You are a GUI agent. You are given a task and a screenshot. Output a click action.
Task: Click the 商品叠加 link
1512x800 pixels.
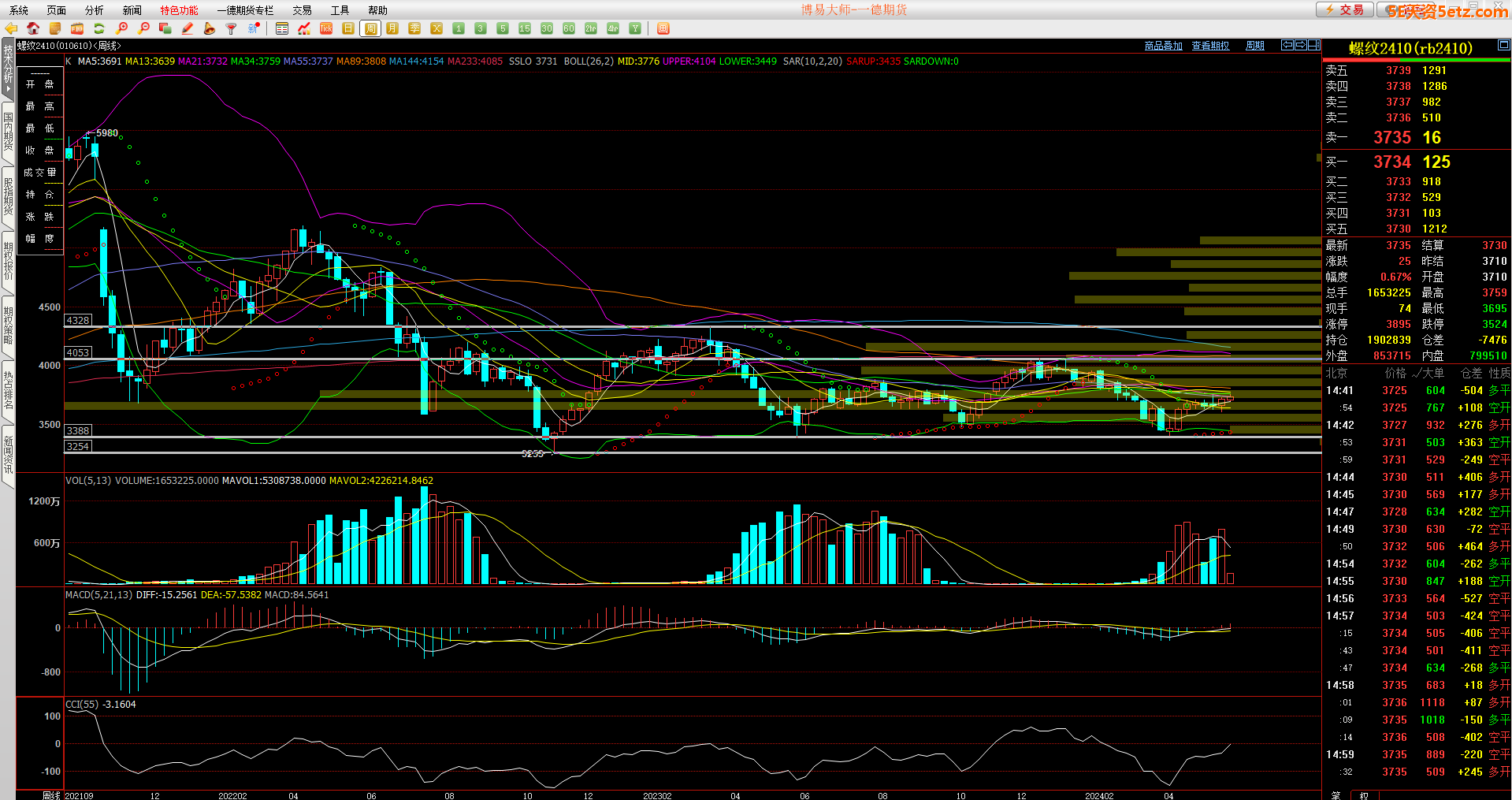(1164, 46)
